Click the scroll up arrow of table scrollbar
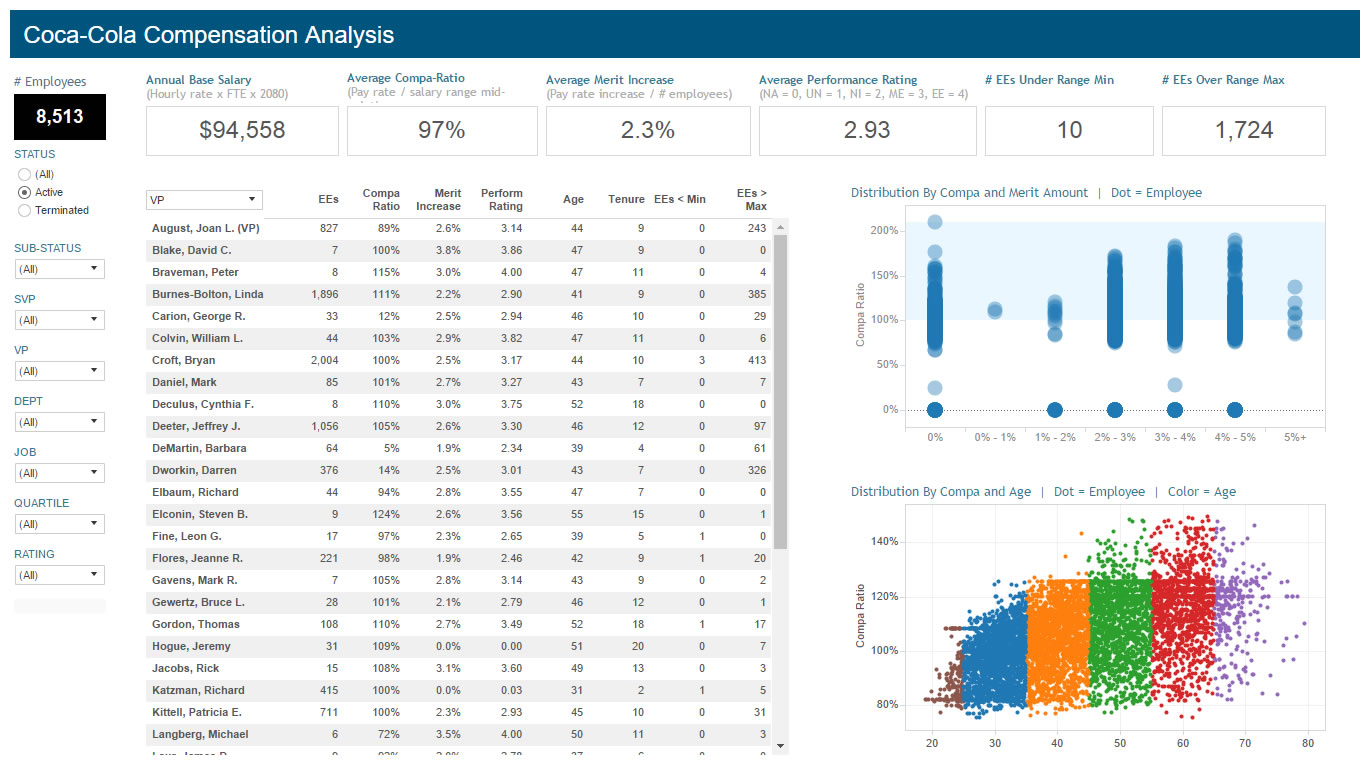This screenshot has width=1368, height=770. click(x=781, y=227)
